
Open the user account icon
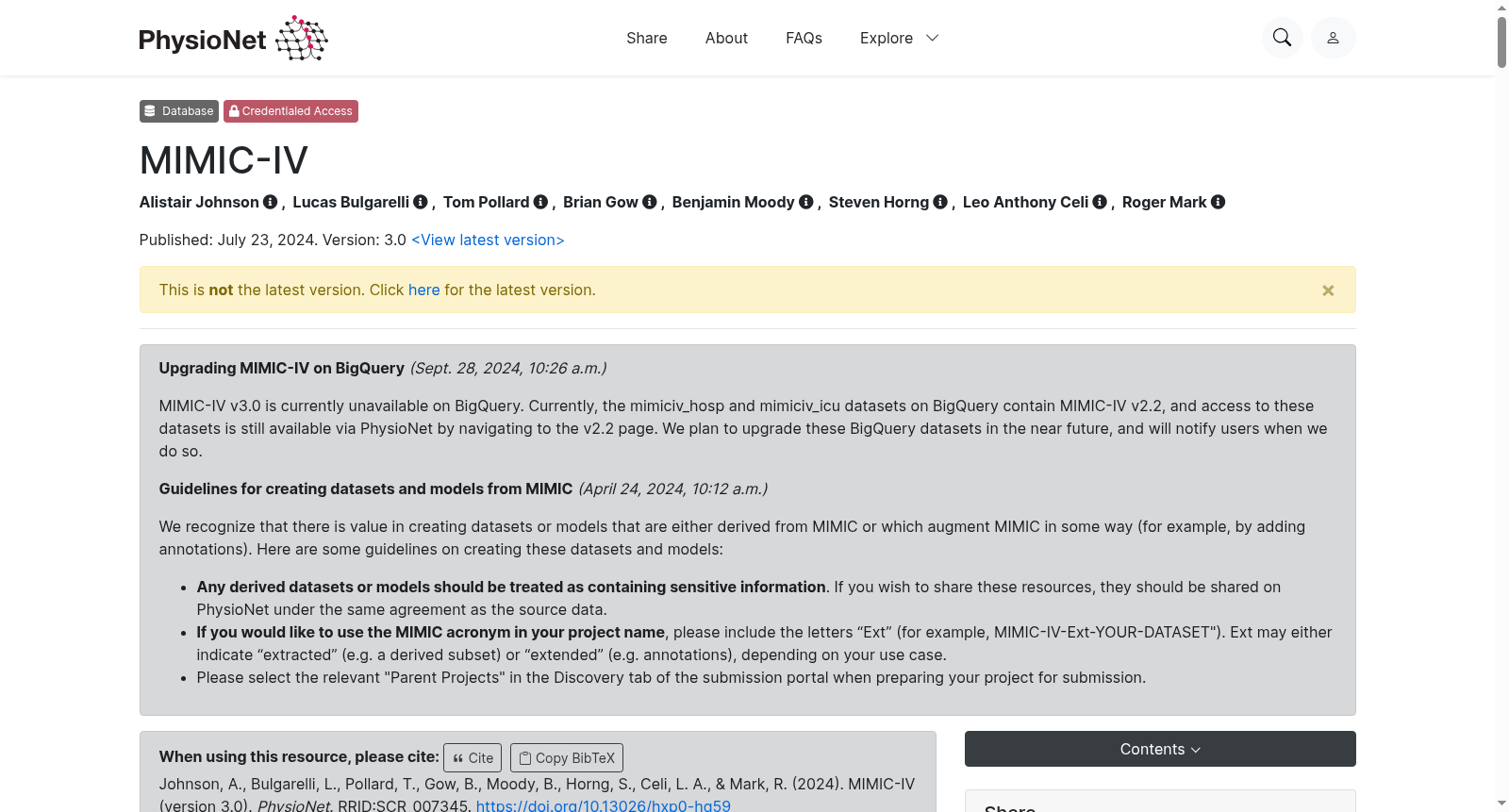[x=1333, y=38]
